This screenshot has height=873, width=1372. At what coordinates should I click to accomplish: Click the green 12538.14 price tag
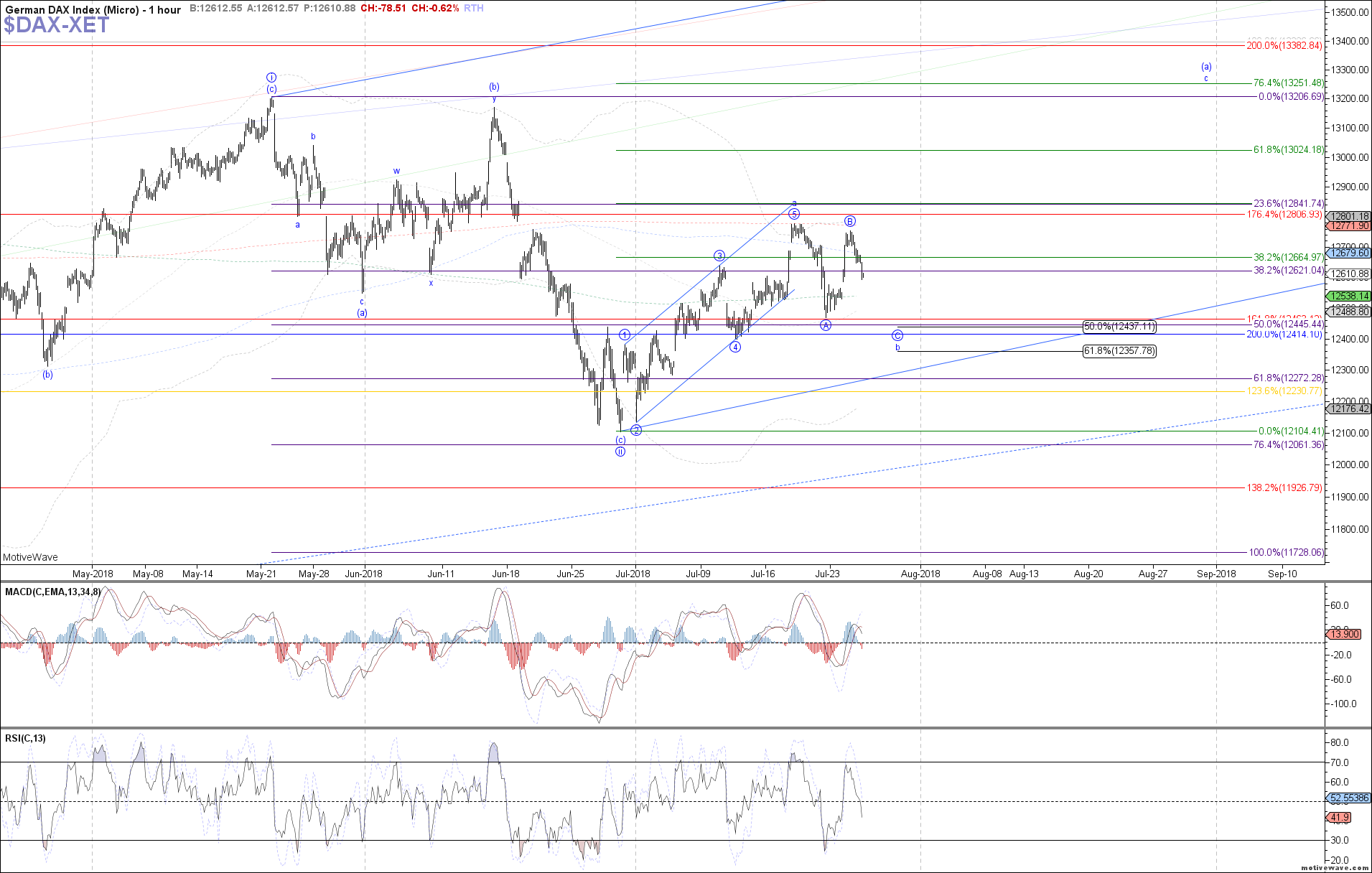pos(1350,296)
